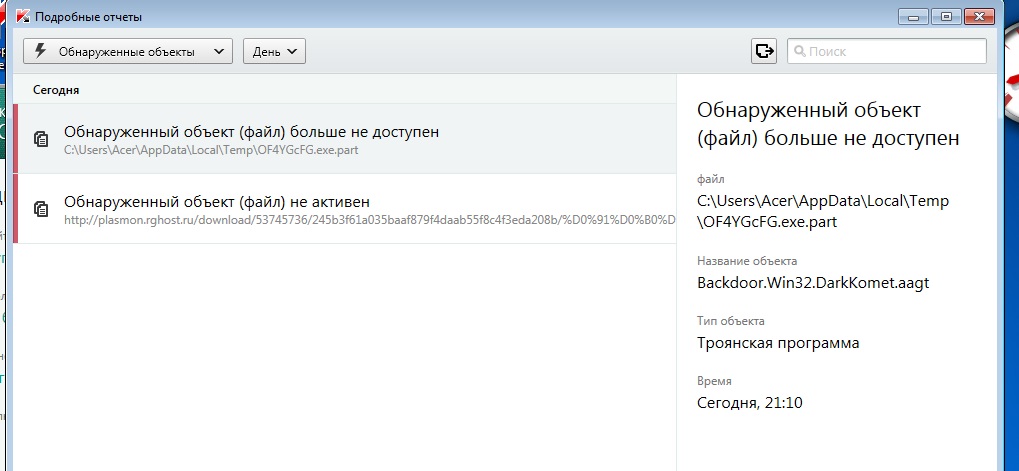Click the plasmon.rghost.ru download URL
The image size is (1019, 471).
360,218
